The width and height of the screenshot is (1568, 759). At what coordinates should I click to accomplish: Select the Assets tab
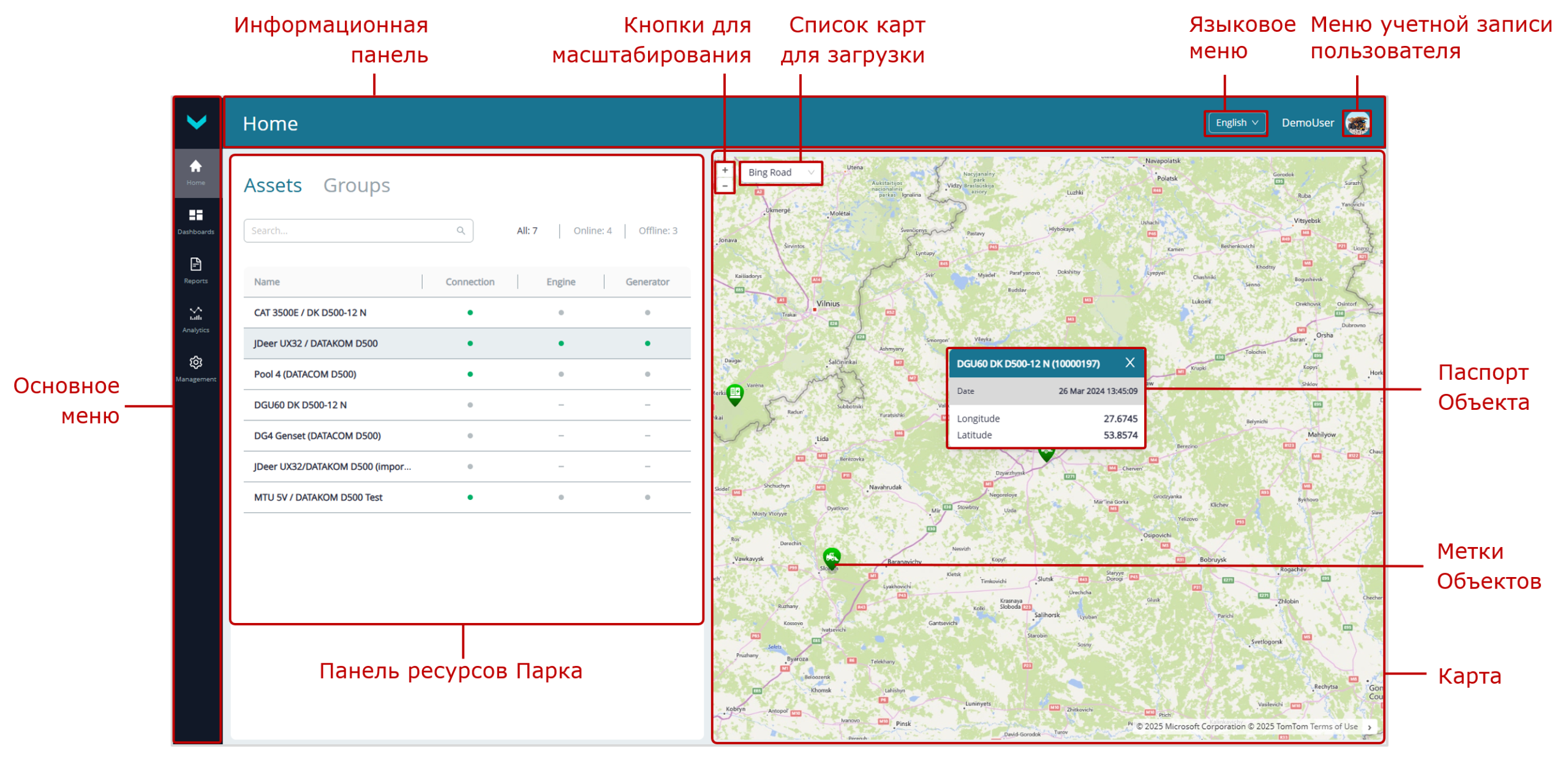tap(271, 184)
